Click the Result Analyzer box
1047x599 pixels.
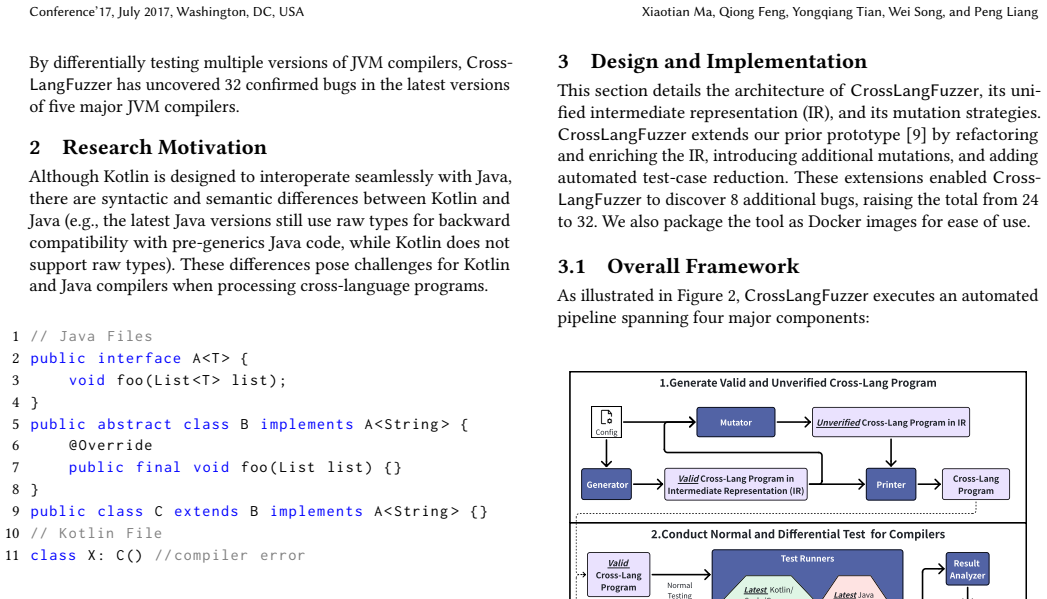pyautogui.click(x=967, y=569)
